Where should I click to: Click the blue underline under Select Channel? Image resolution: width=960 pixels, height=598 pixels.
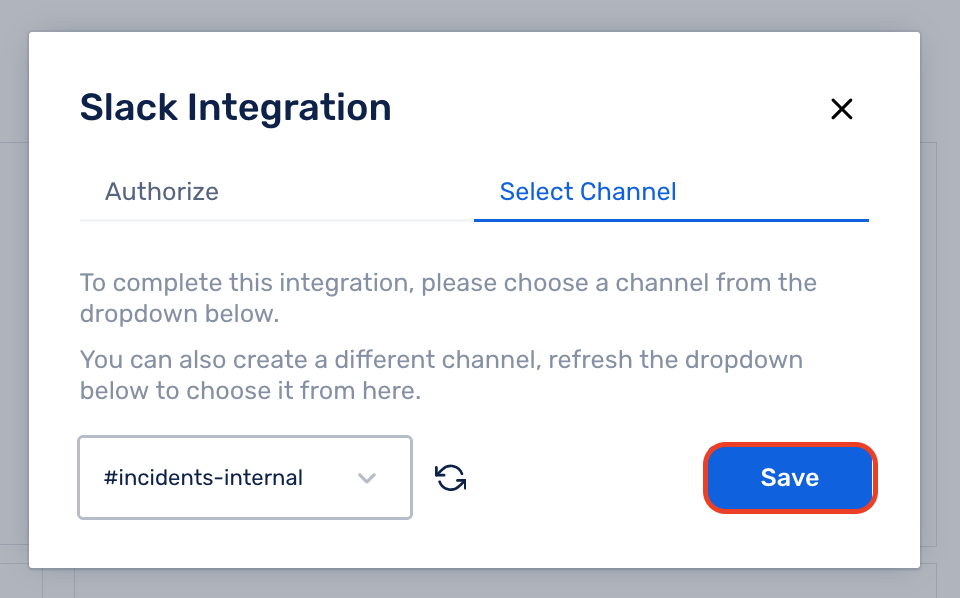[x=671, y=220]
